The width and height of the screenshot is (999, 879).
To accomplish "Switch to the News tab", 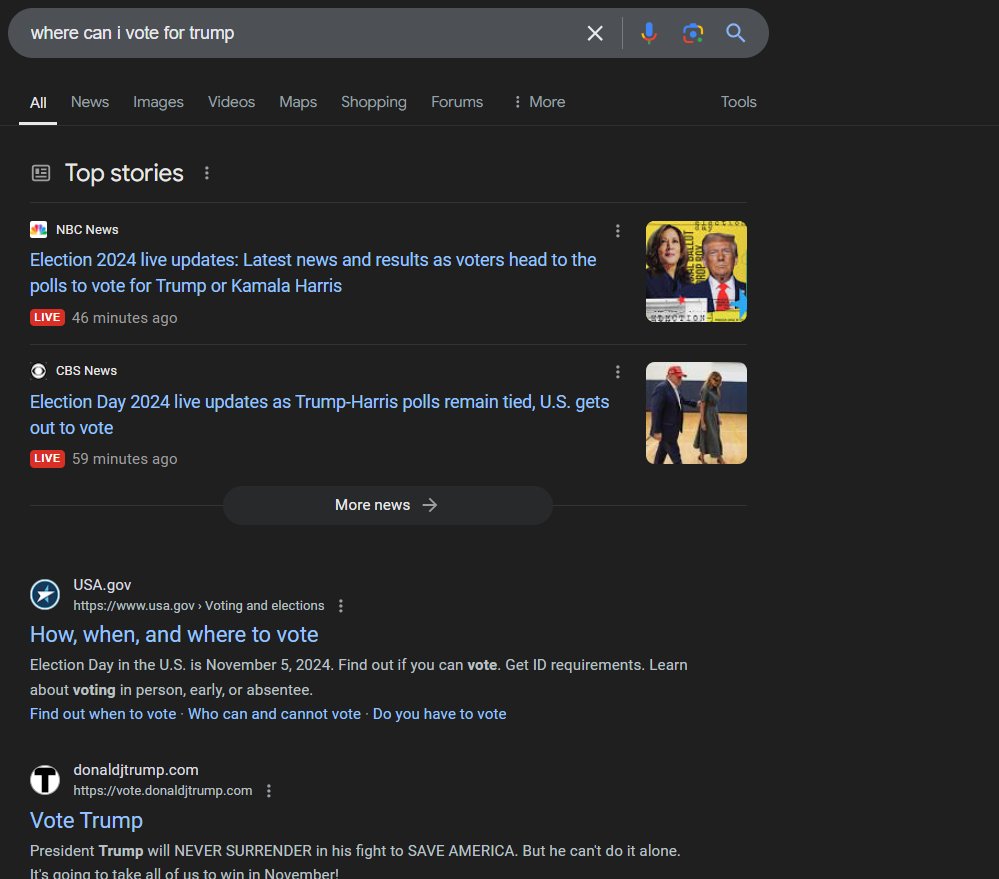I will [90, 102].
